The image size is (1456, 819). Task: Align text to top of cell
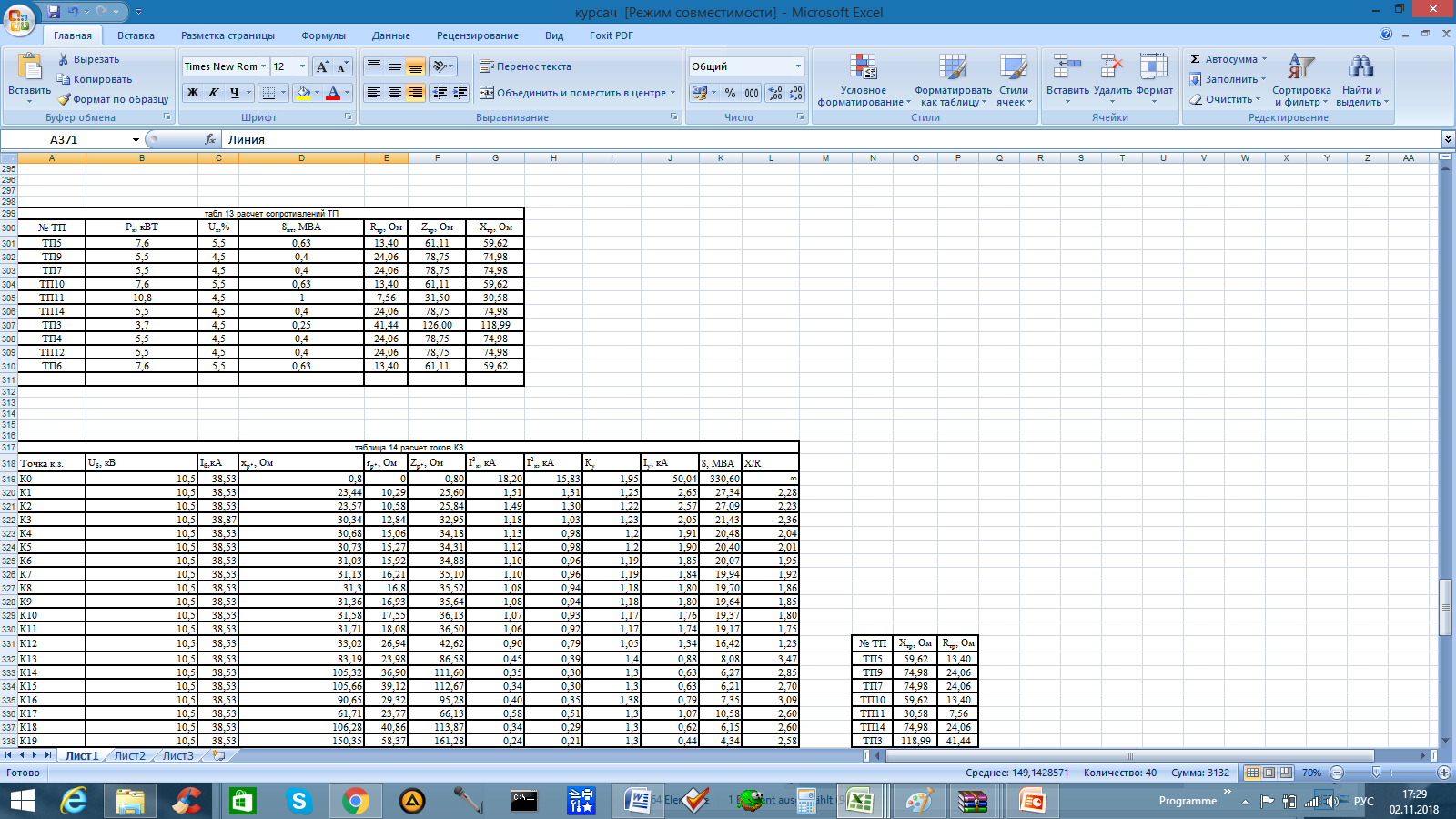[373, 66]
